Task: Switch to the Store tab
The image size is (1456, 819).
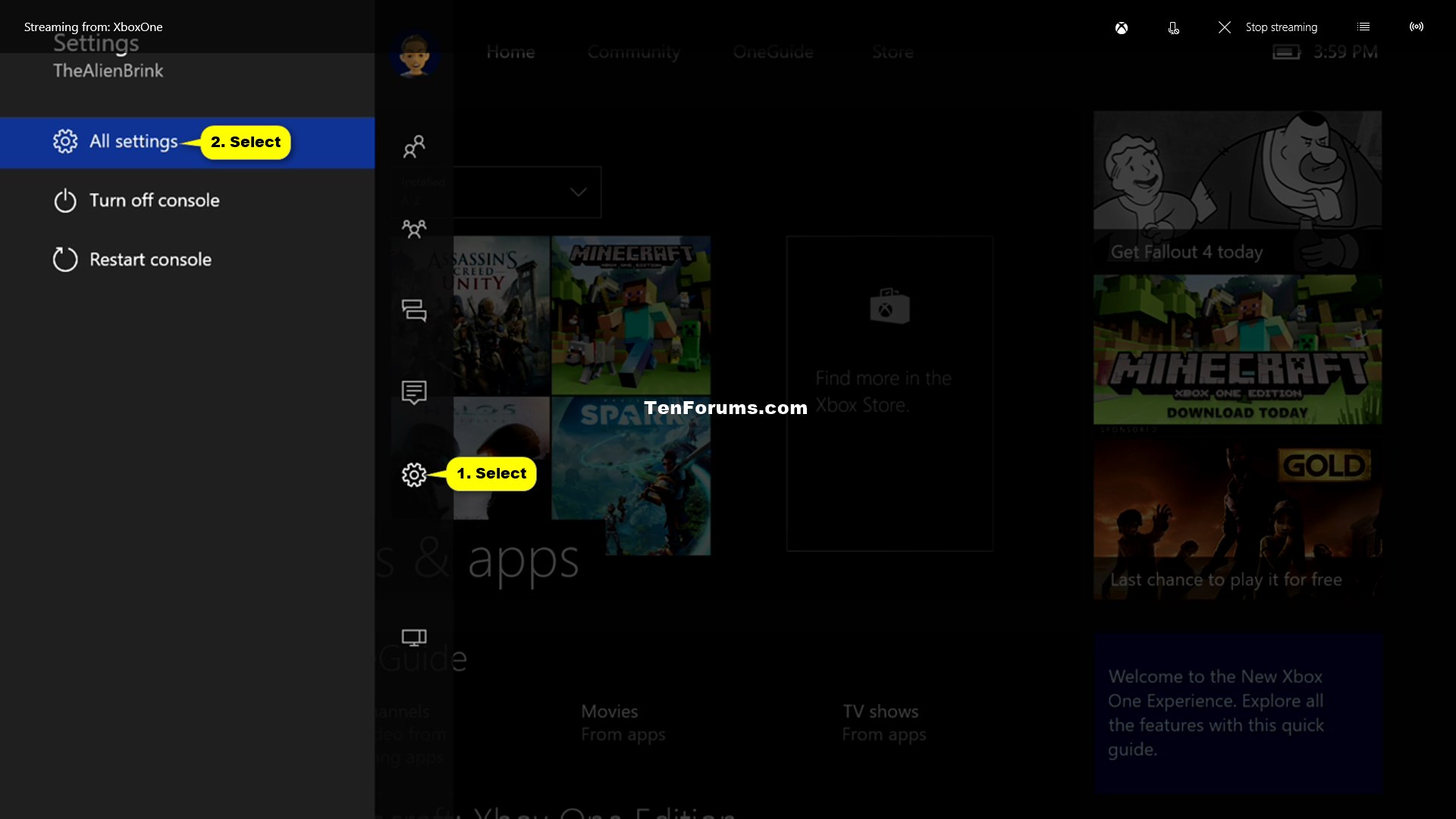Action: pyautogui.click(x=893, y=52)
